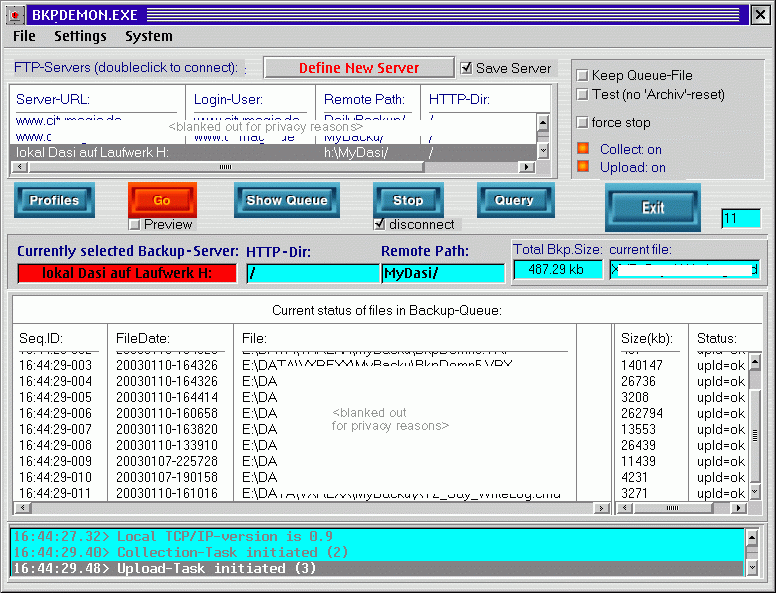Click size panel horizontal scroll right arrow
The image size is (776, 593).
(739, 508)
